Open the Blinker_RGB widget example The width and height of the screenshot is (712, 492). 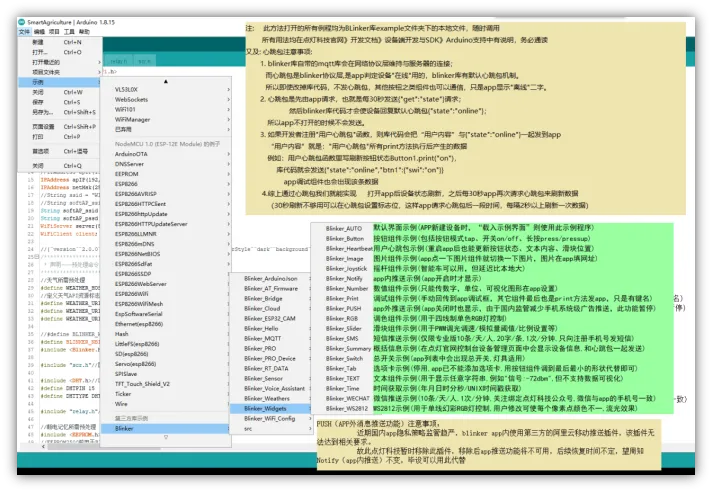click(341, 318)
